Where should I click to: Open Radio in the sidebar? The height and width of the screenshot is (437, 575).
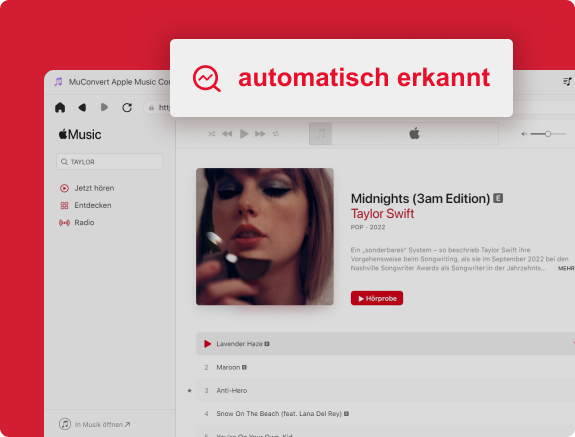point(77,223)
